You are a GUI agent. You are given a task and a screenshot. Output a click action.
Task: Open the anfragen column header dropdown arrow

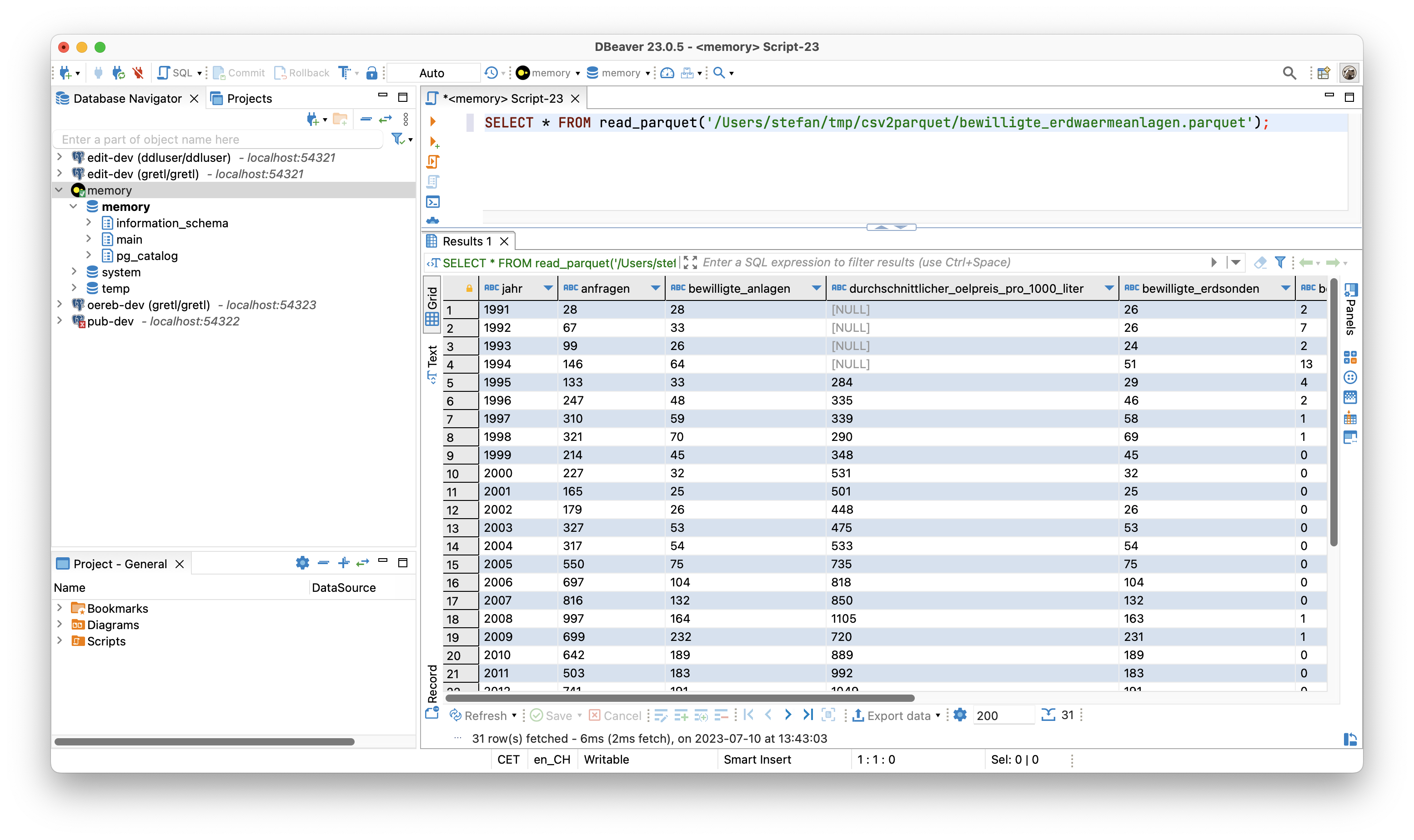[656, 288]
